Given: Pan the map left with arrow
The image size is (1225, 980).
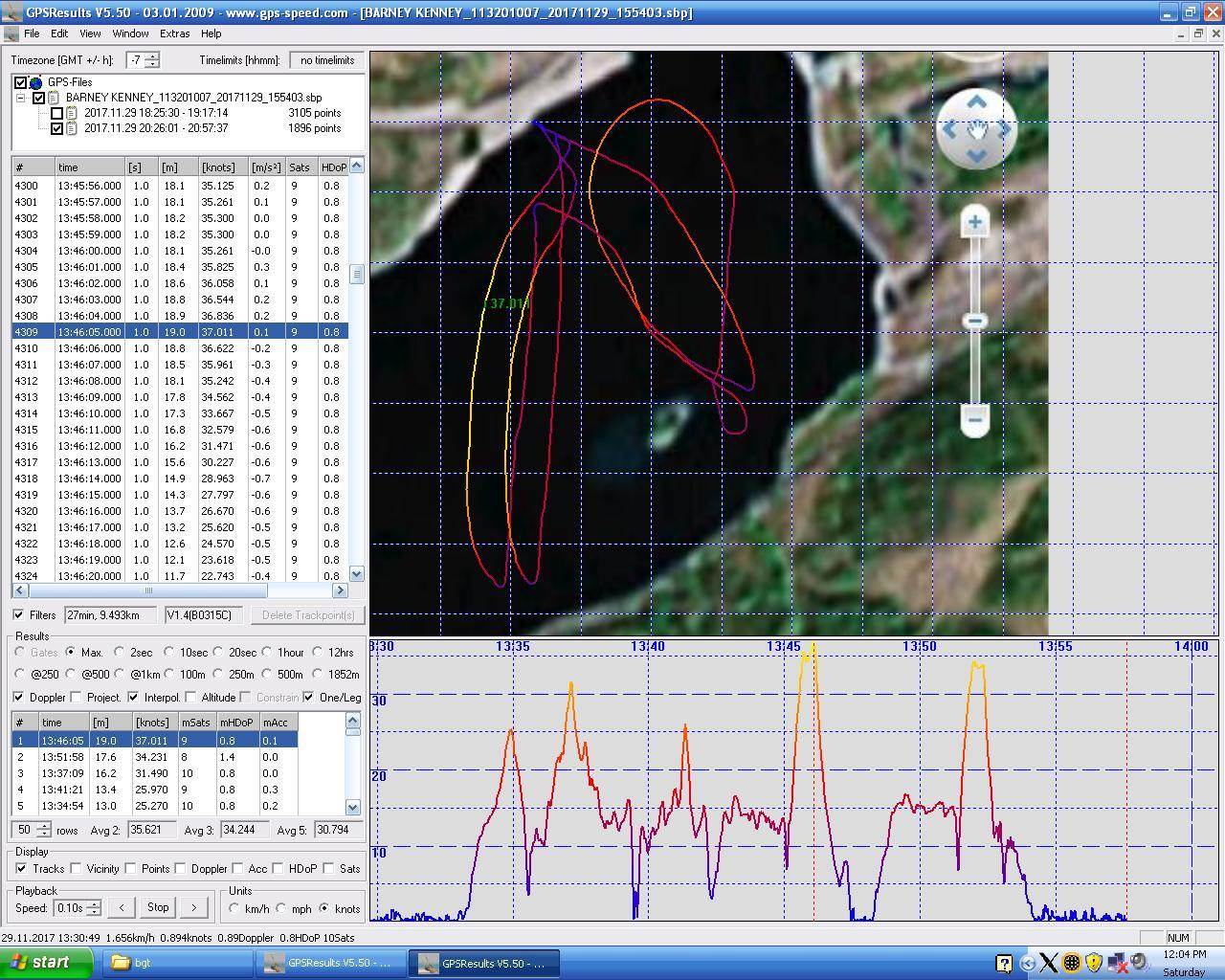Looking at the screenshot, I should click(947, 129).
